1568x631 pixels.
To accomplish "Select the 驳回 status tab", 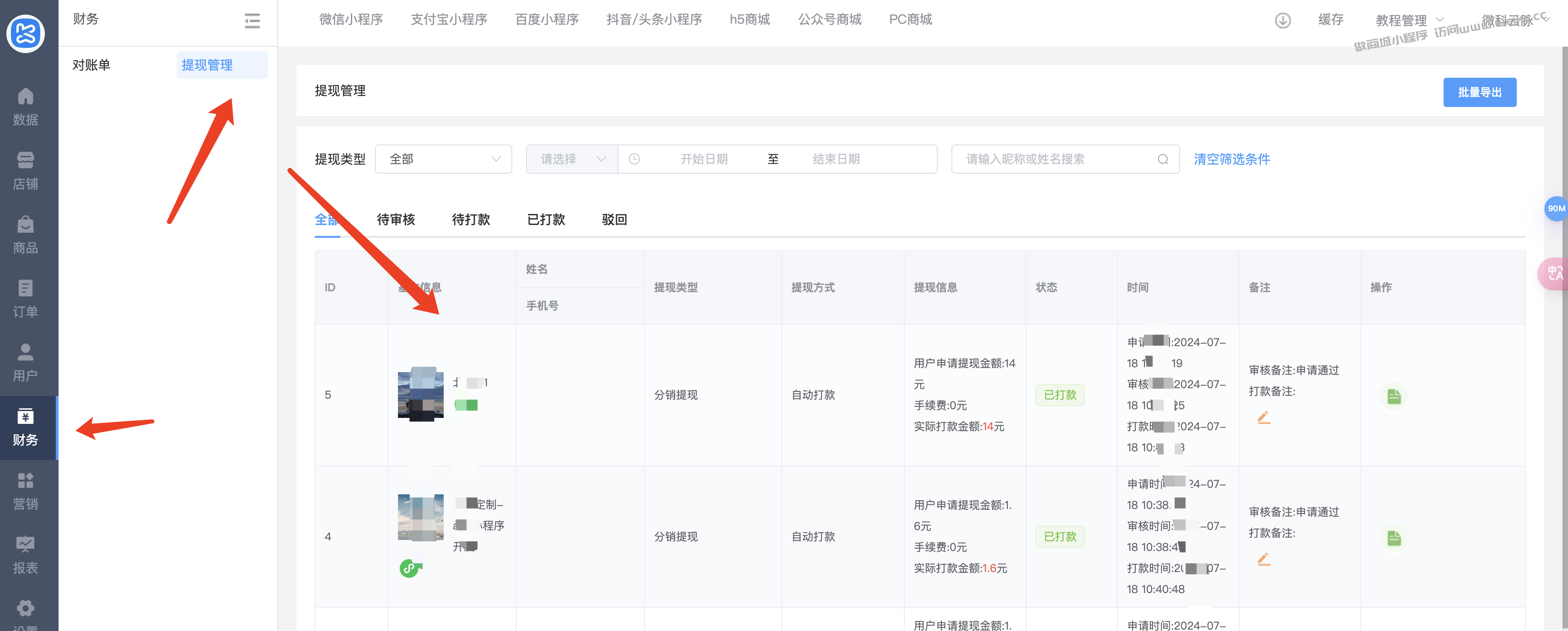I will pos(614,219).
